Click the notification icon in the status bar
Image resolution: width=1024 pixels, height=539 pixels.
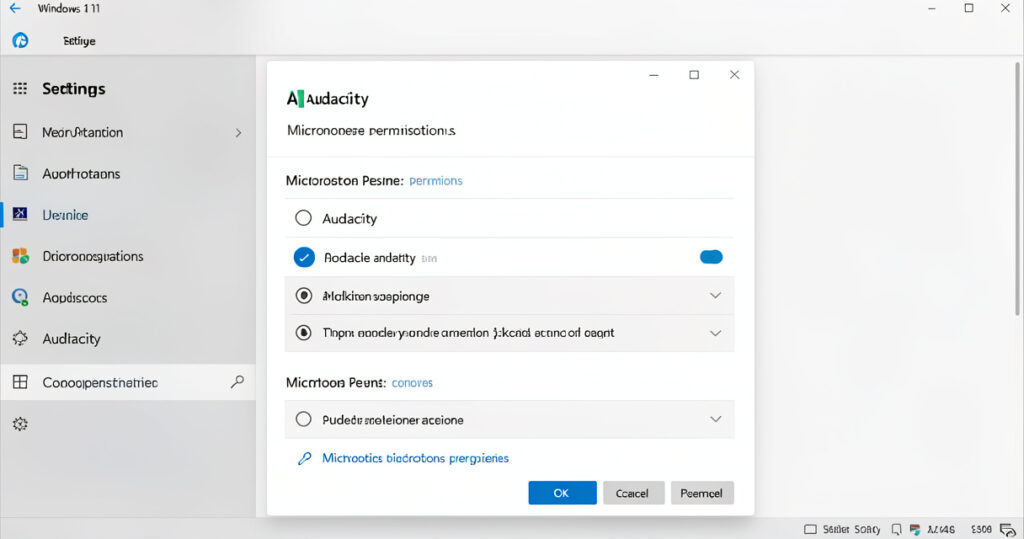pos(897,529)
